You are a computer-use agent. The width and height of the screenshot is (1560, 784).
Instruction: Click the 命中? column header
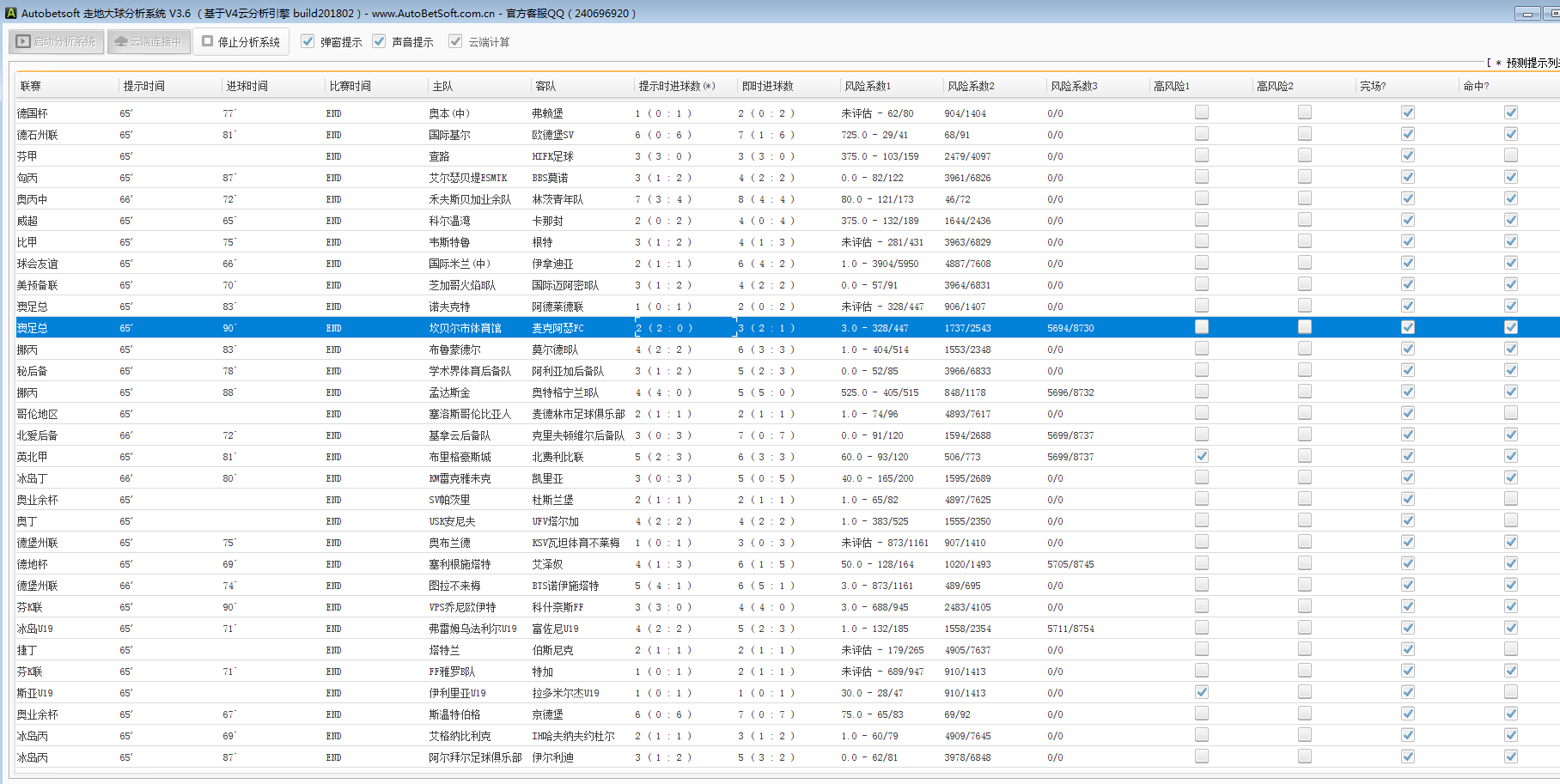coord(1475,86)
